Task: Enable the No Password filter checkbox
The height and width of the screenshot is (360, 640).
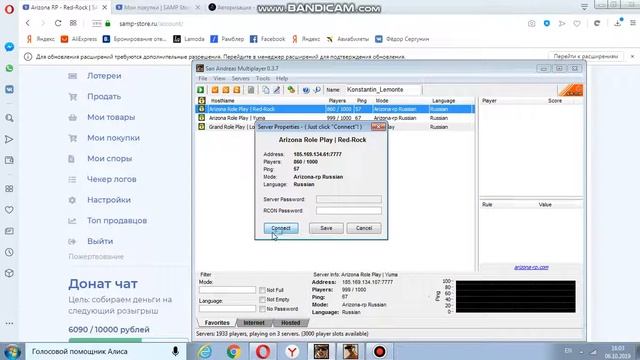Action: [262, 309]
